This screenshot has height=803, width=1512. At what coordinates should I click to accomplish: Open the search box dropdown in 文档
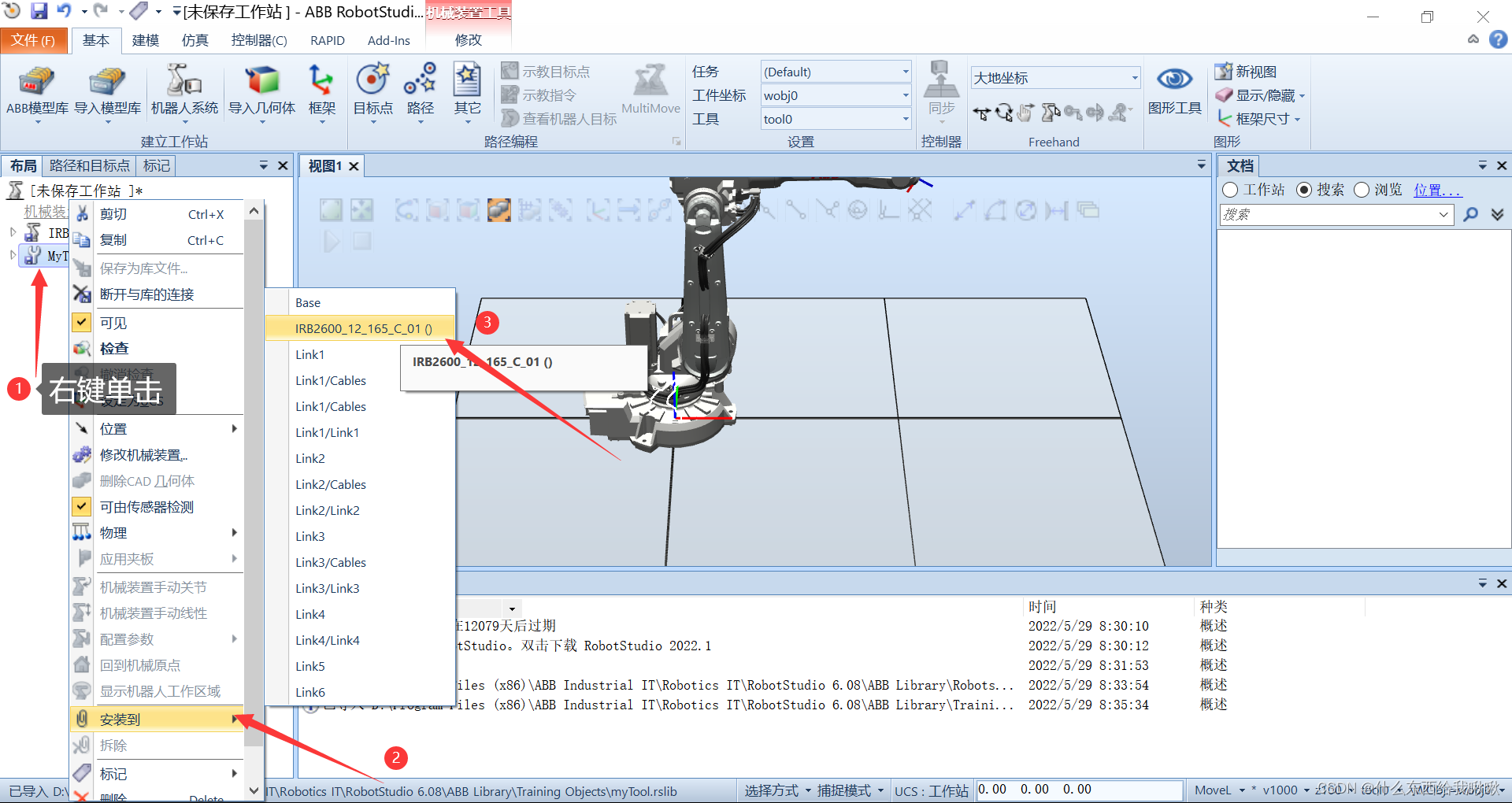[1443, 214]
